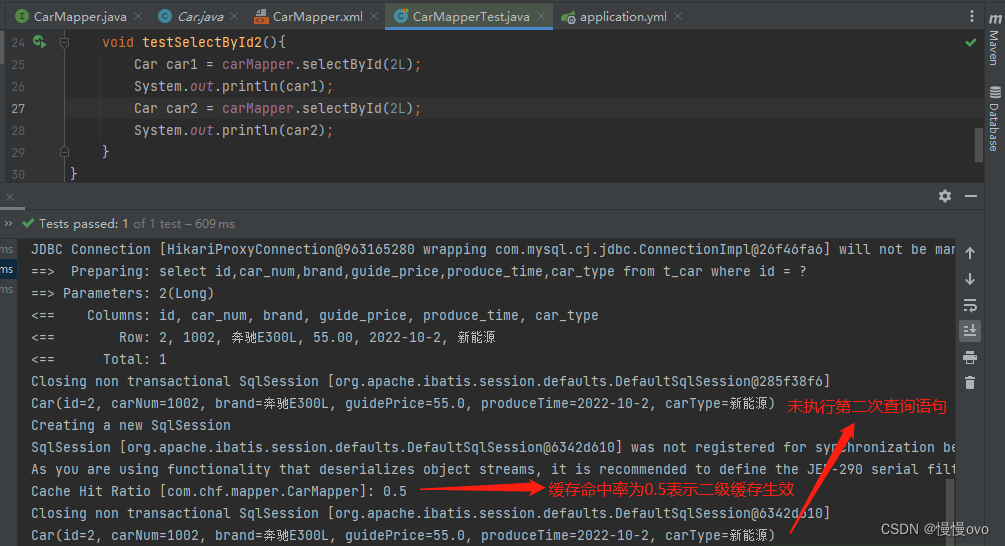
Task: Click the run test gutter icon on line 24
Action: (x=40, y=42)
